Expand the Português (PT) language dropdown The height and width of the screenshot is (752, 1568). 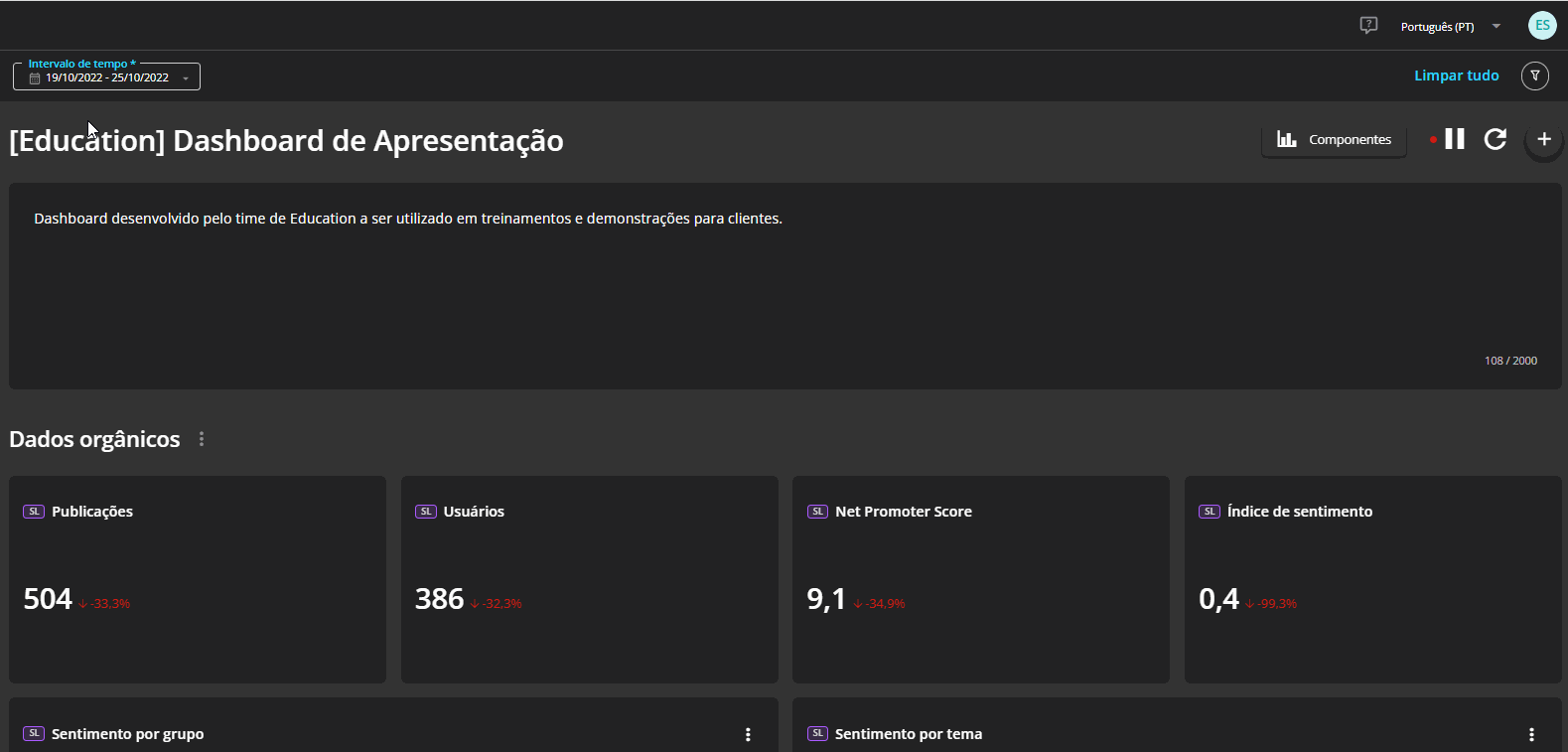[1496, 27]
